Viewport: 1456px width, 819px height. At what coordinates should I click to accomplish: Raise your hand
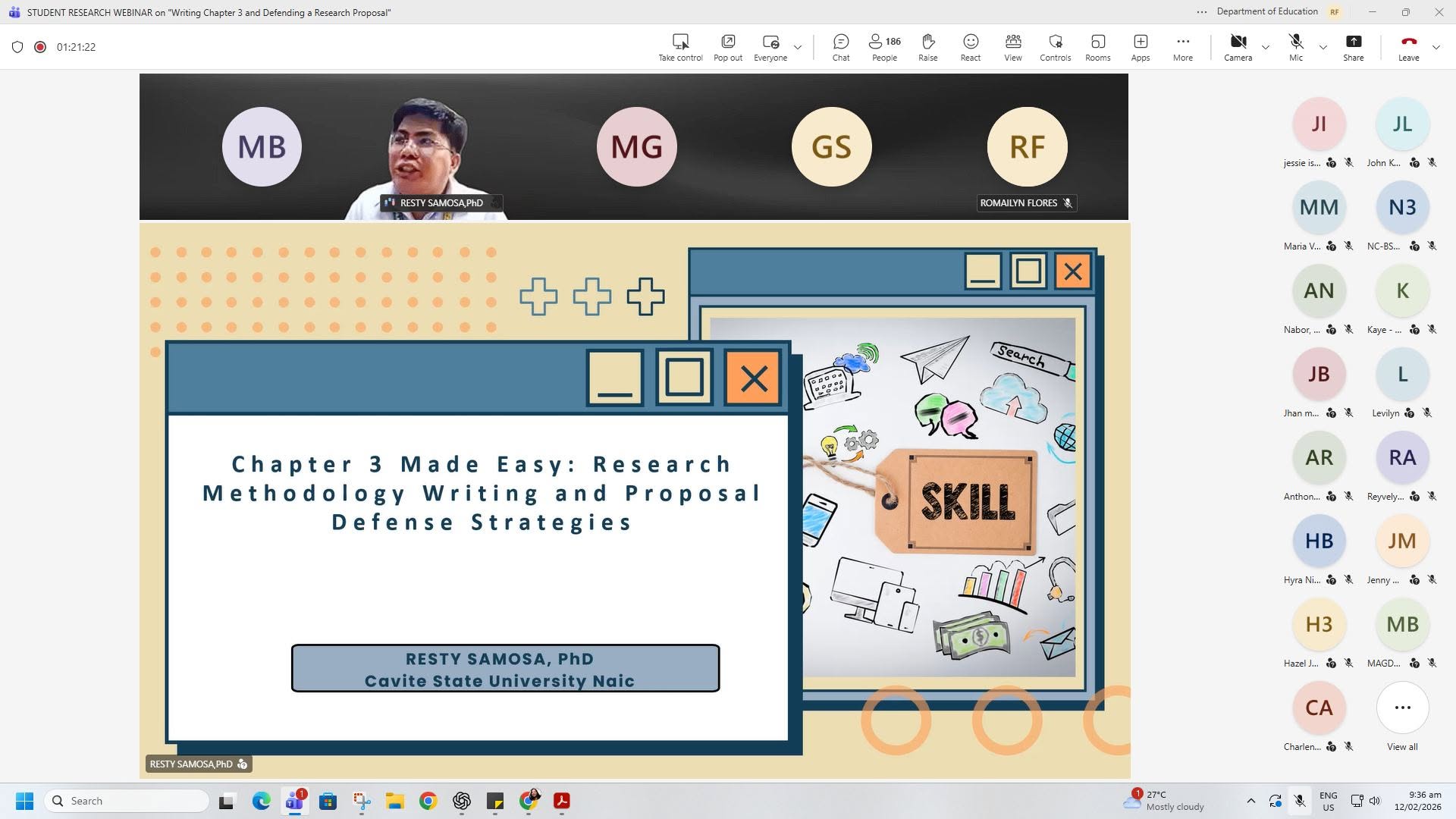(927, 47)
